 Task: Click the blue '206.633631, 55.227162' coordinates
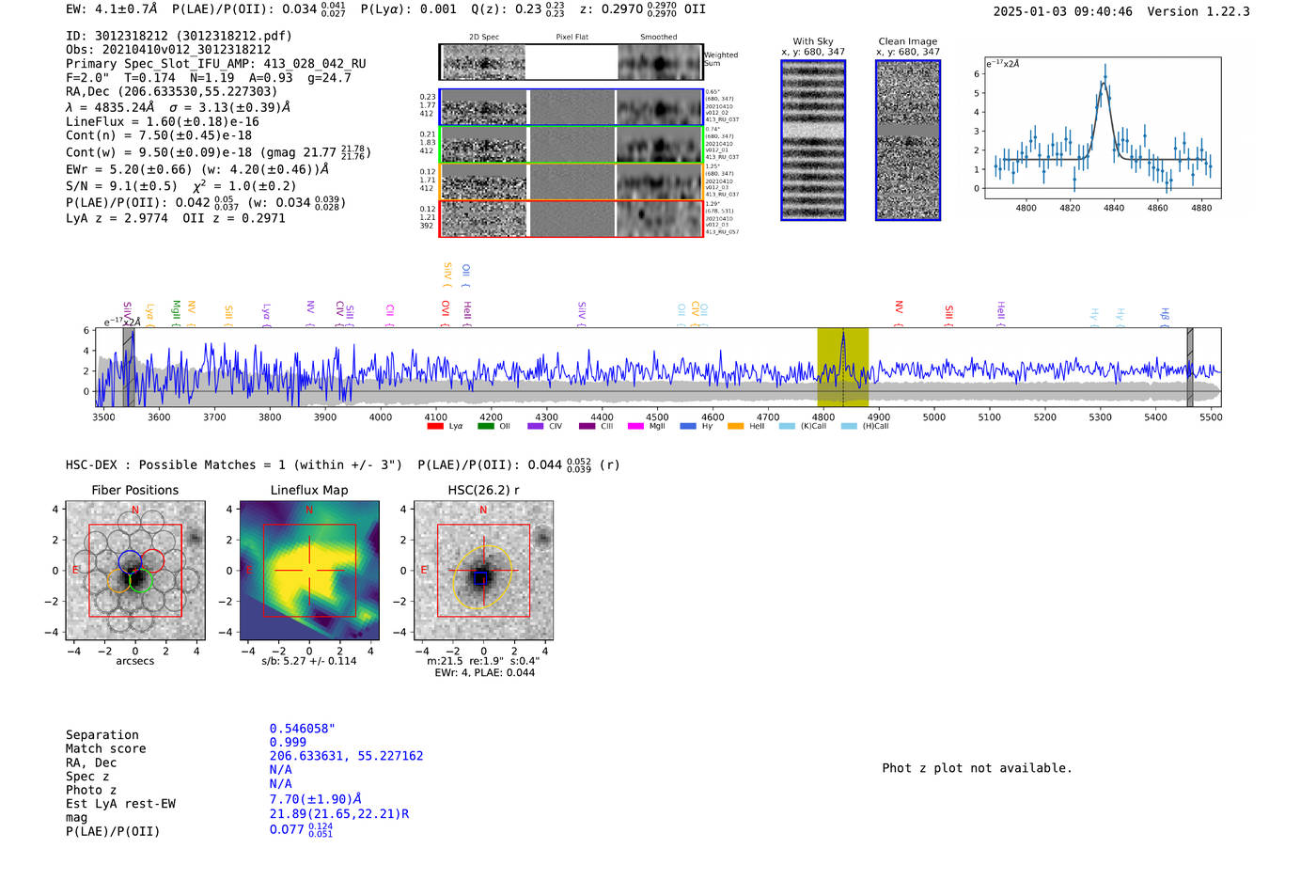(346, 756)
